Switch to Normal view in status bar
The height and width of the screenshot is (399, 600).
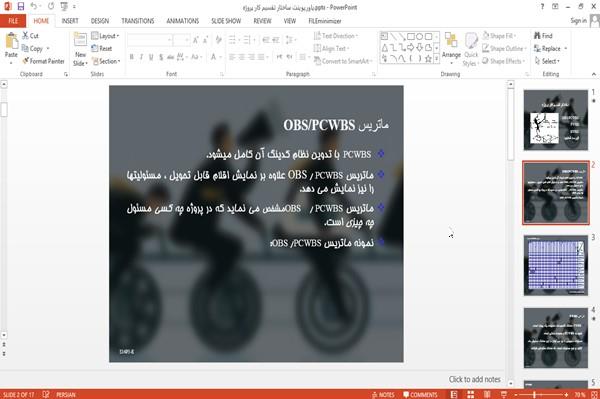[x=454, y=394]
